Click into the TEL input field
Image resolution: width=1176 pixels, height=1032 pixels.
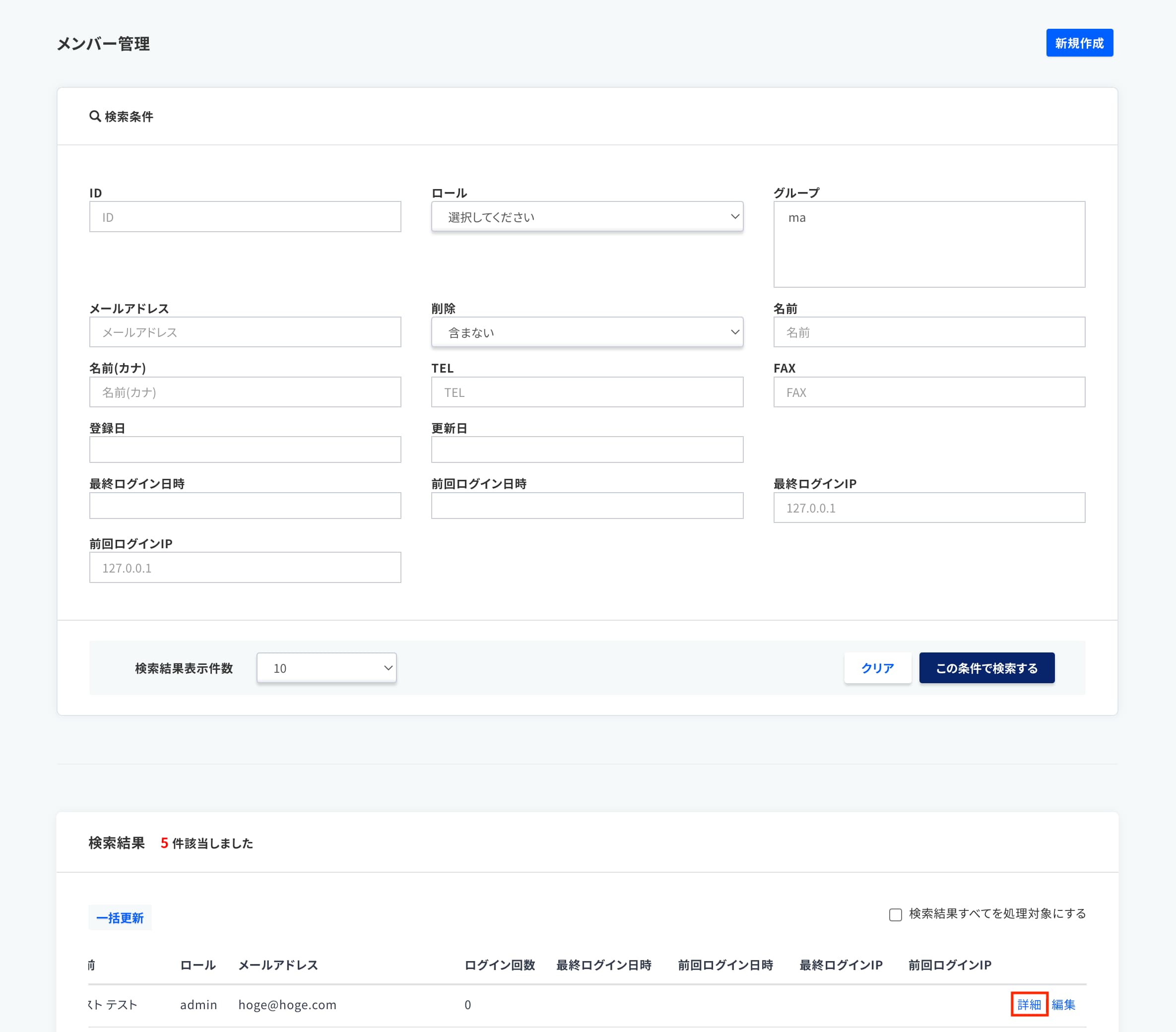tap(587, 392)
